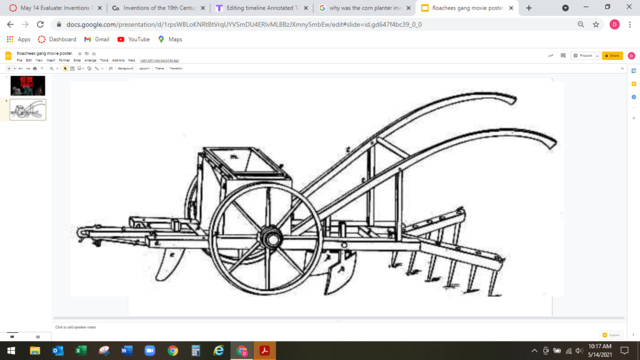Screen dimensions: 640x360
Task: Open Calendar in side panel
Action: [633, 71]
